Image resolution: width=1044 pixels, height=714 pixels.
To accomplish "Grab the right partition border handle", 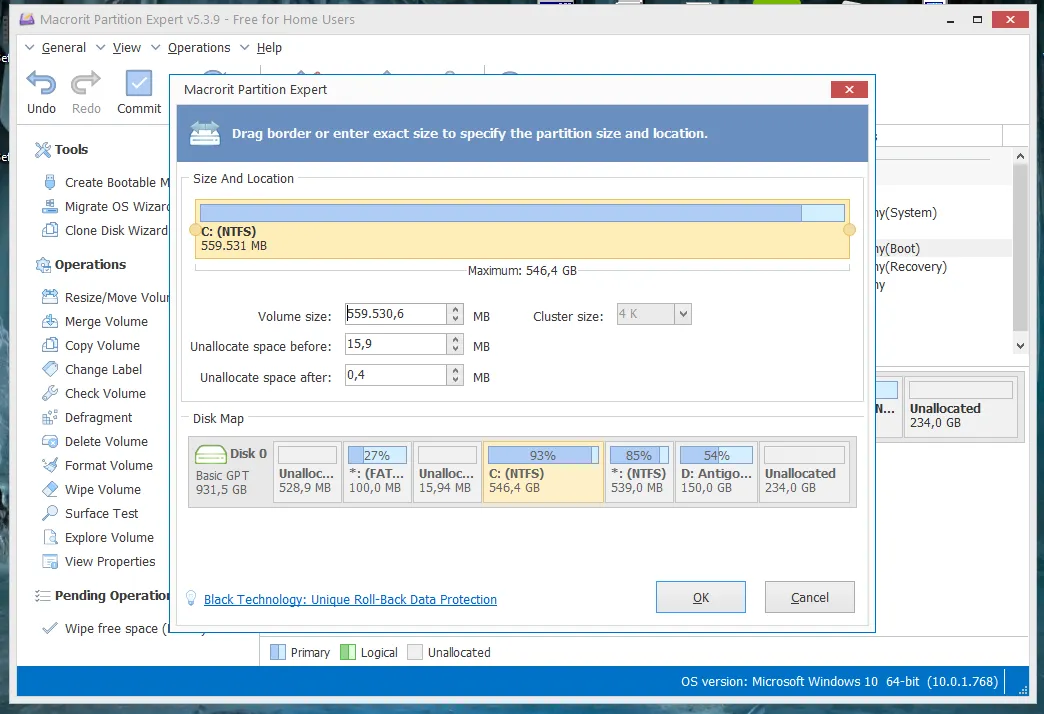I will (x=849, y=230).
